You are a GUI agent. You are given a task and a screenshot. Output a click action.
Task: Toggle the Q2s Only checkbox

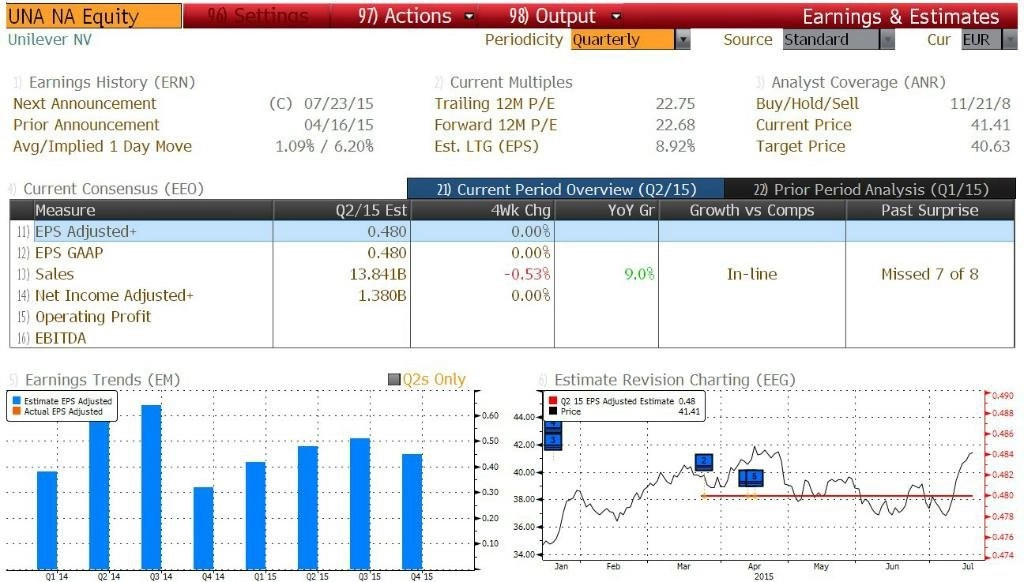(394, 380)
